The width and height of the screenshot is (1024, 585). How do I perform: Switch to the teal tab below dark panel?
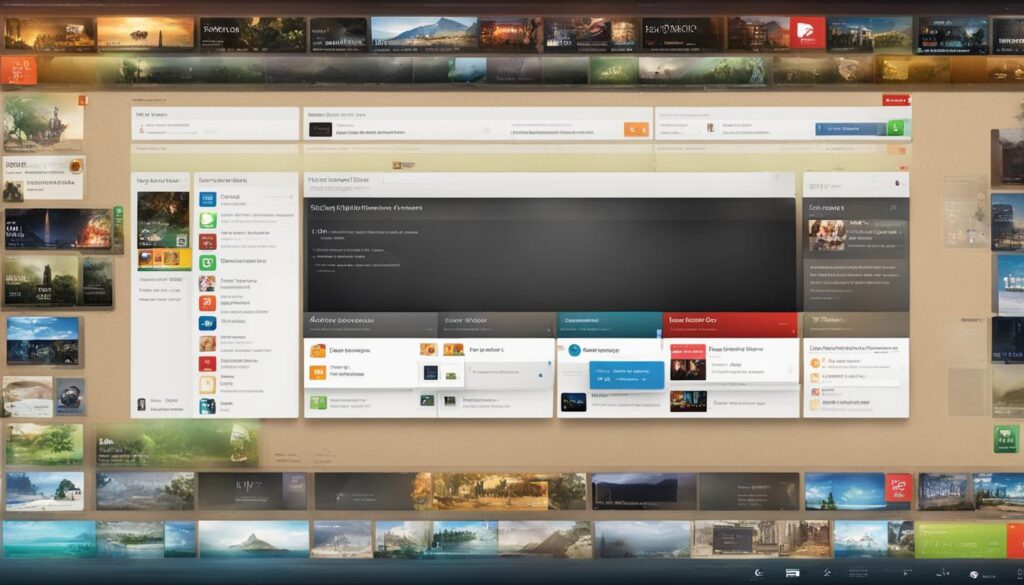[609, 324]
